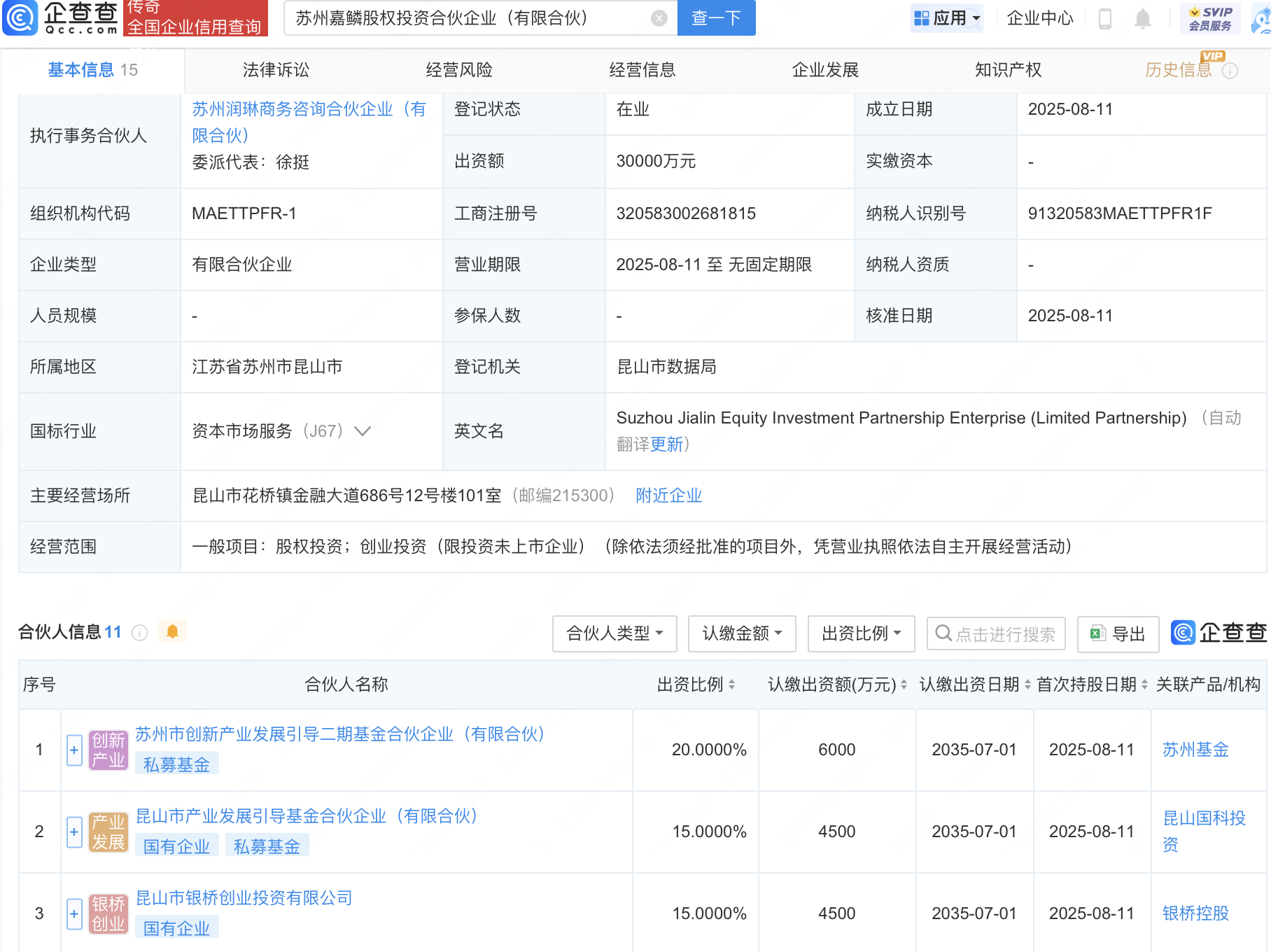The height and width of the screenshot is (952, 1271).
Task: Open the 附近企业 link
Action: [668, 496]
